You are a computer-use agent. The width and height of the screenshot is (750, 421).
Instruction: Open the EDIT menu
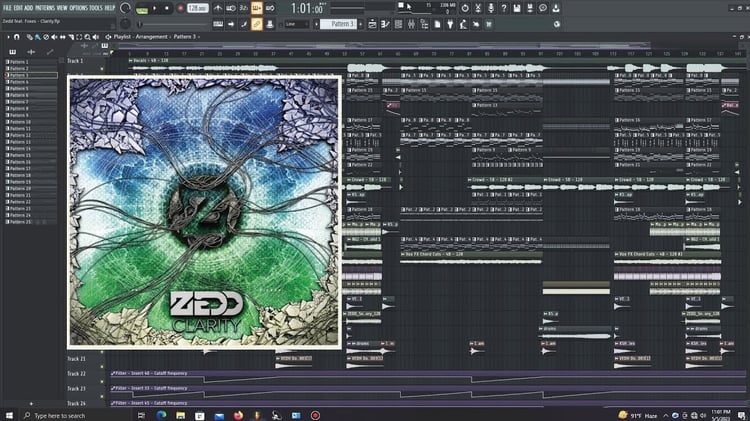18,8
